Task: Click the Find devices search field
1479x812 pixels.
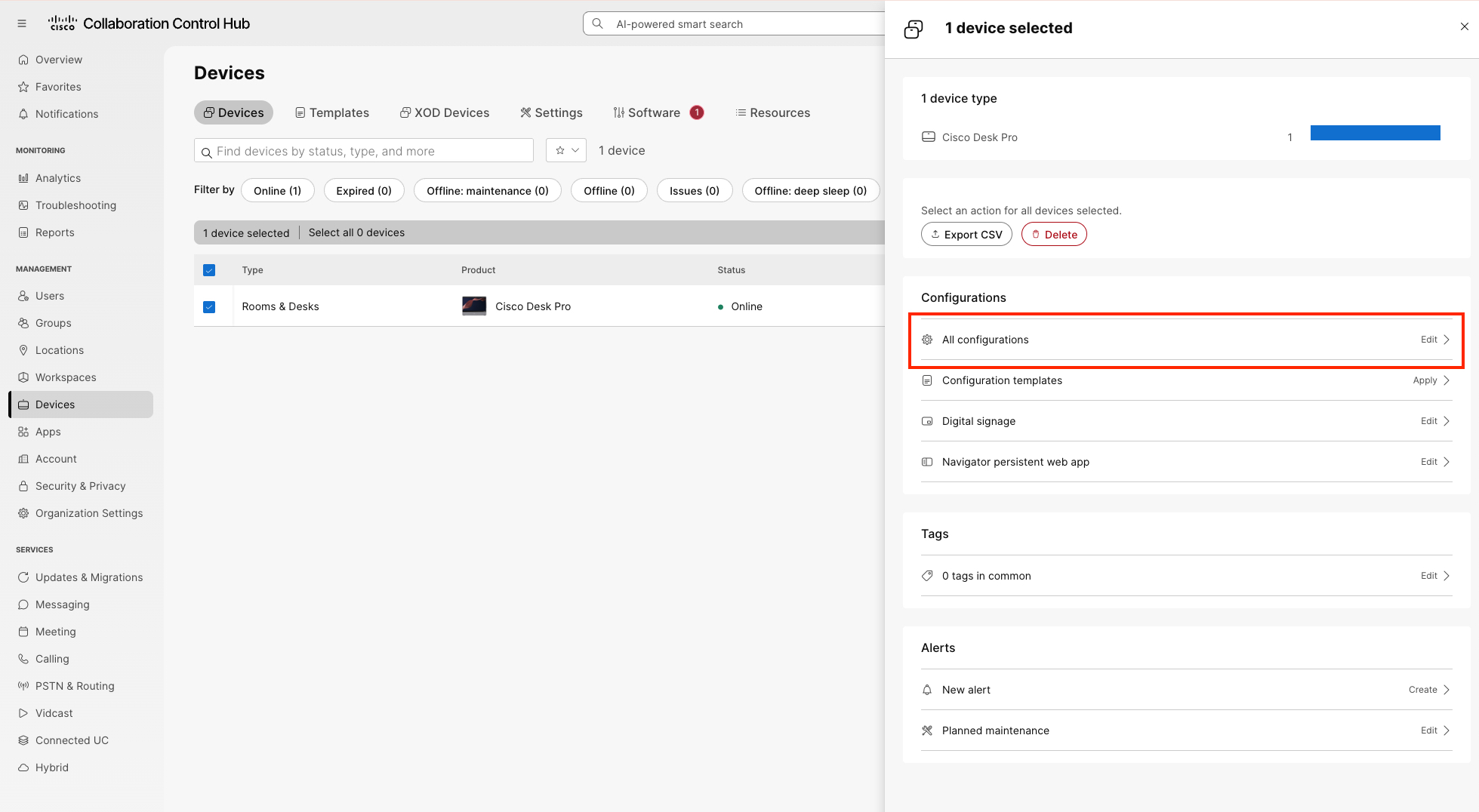Action: (364, 150)
